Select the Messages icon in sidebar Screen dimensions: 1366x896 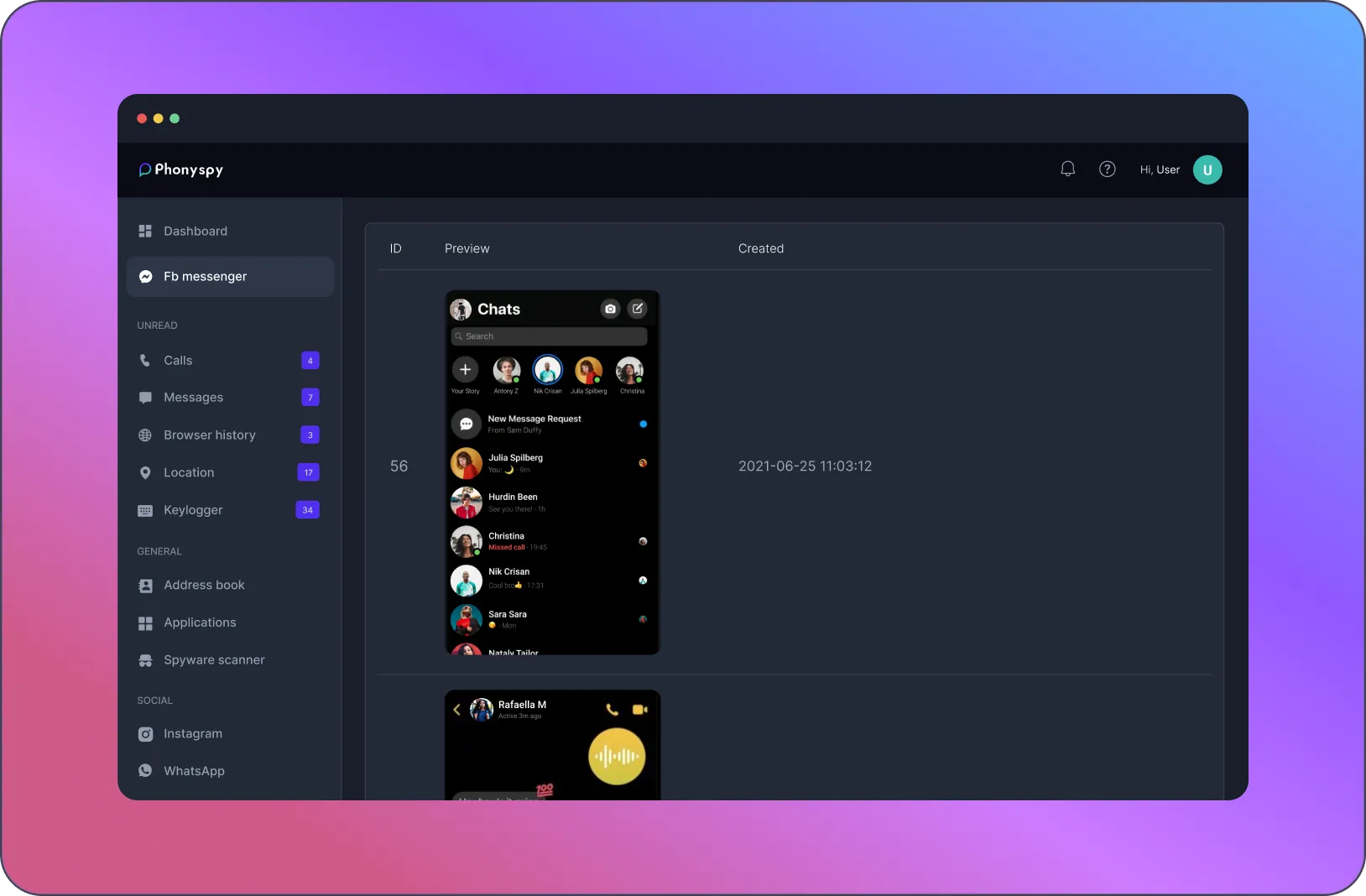(x=145, y=398)
